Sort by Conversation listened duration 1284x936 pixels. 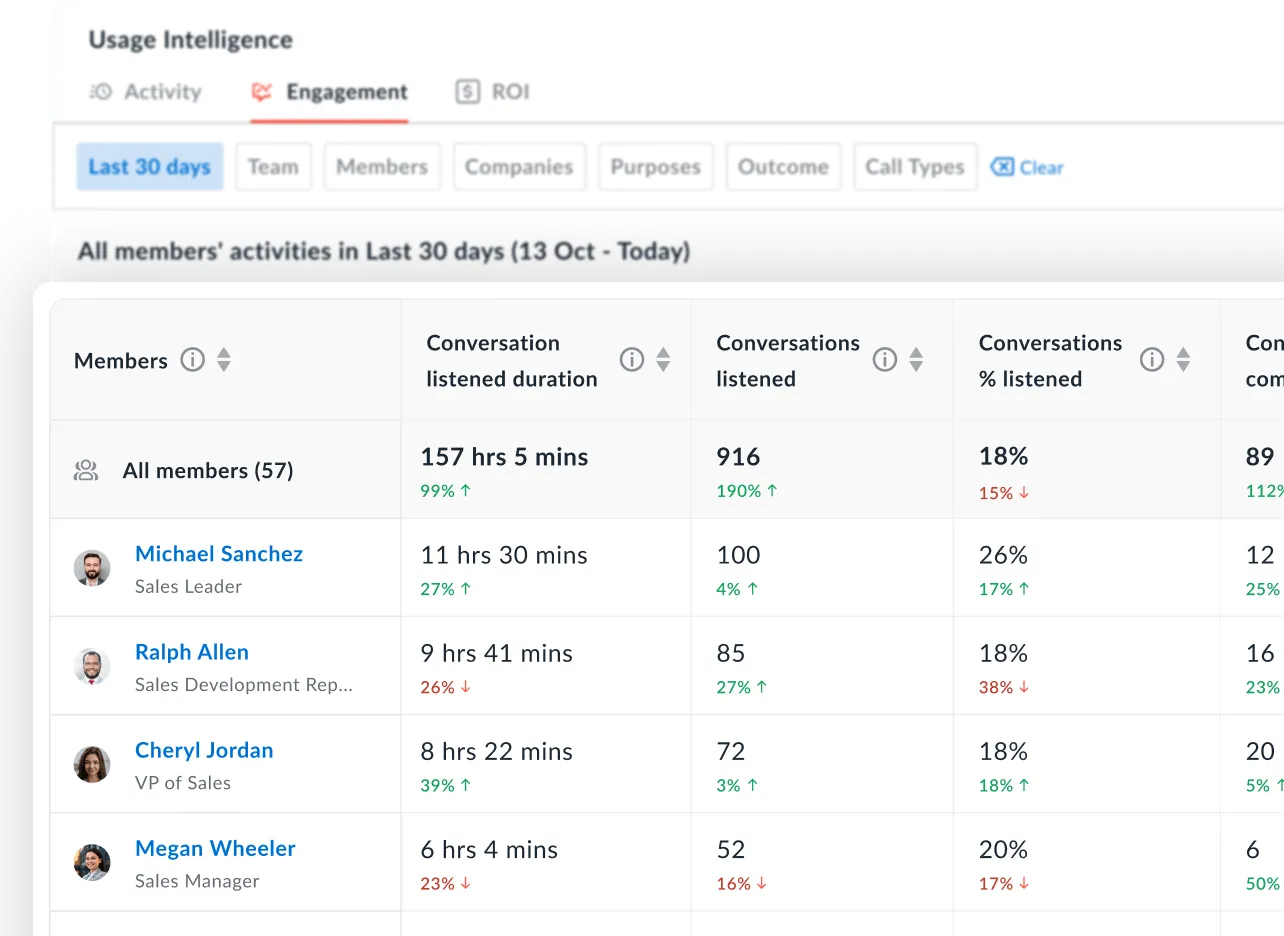coord(663,360)
